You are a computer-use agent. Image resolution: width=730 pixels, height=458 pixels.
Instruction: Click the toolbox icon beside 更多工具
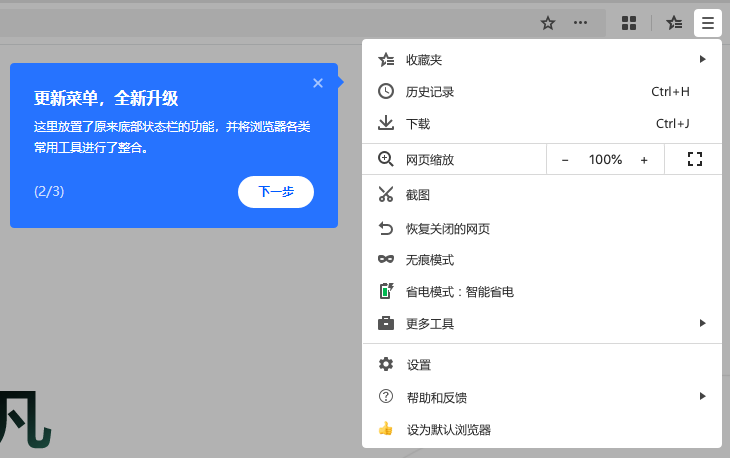pos(385,323)
